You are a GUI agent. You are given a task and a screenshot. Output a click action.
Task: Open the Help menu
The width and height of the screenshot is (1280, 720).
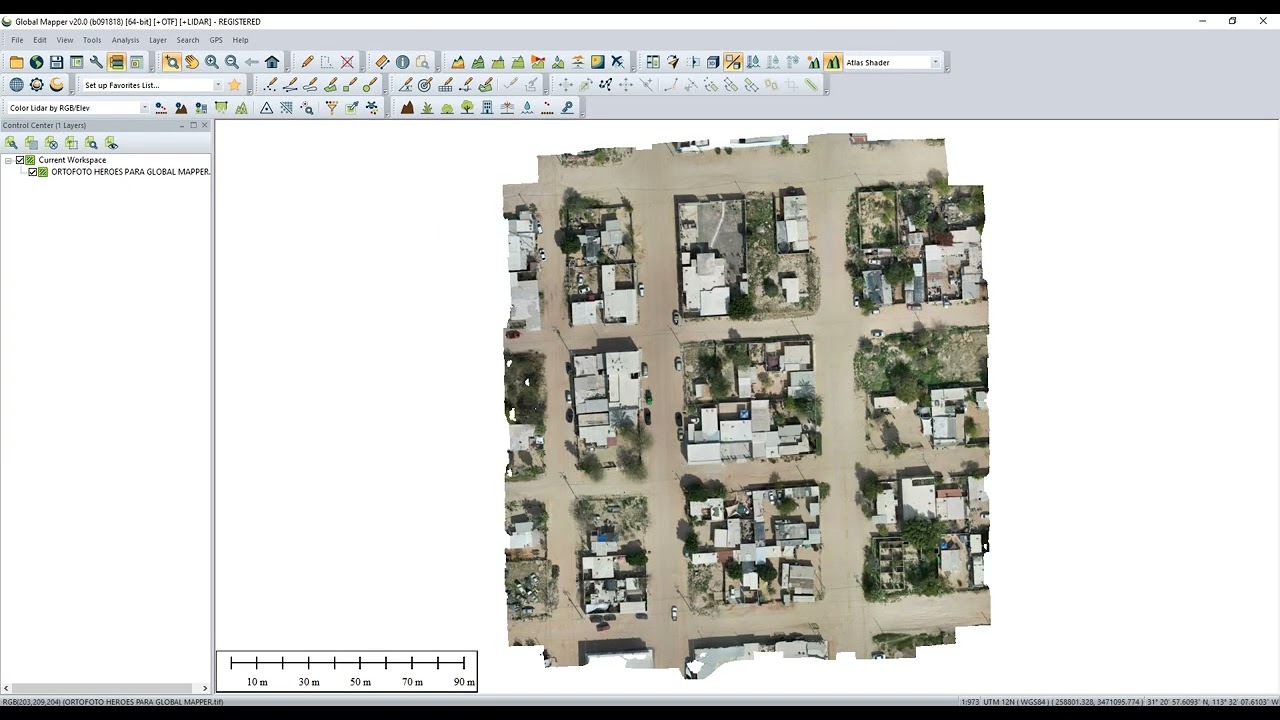(241, 40)
